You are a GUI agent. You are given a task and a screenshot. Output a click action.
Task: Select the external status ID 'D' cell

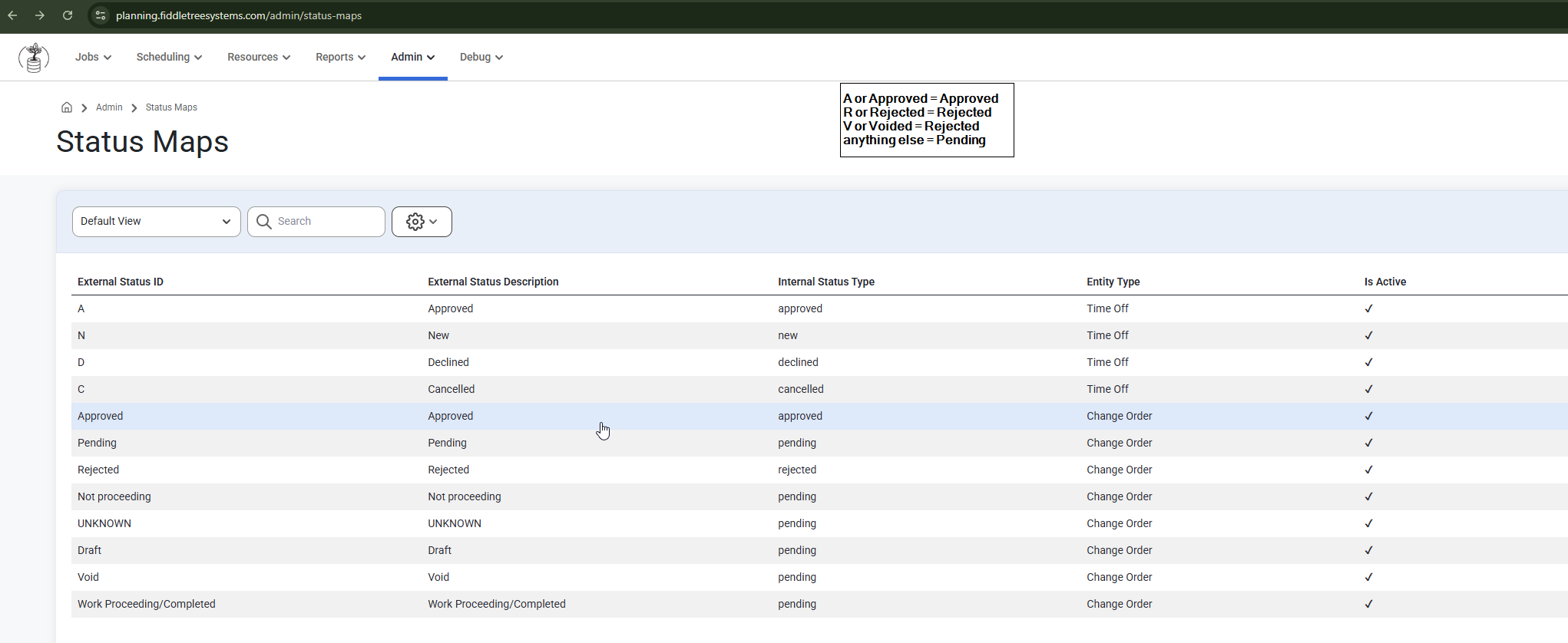click(x=81, y=362)
